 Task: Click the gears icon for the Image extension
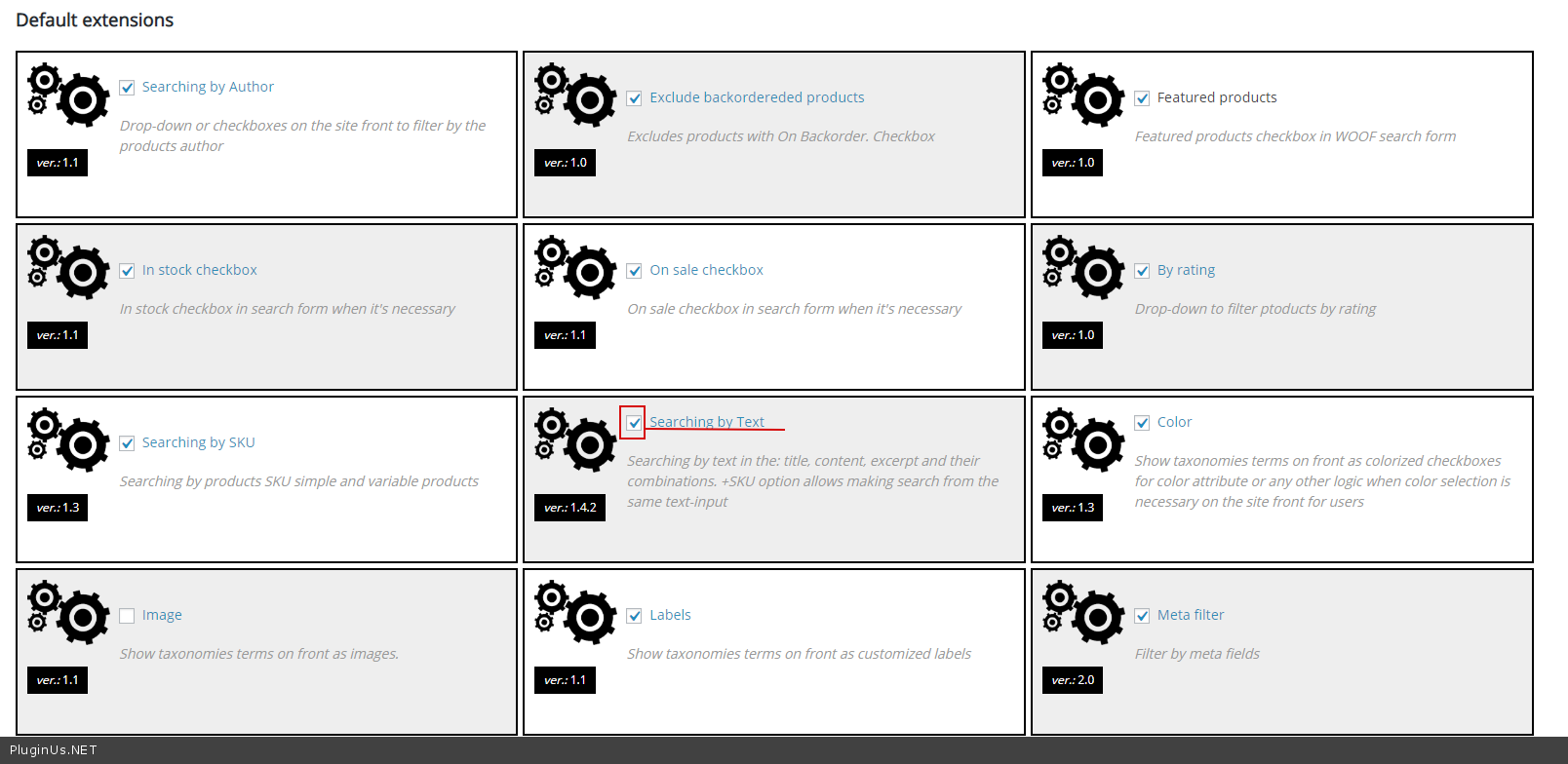pyautogui.click(x=68, y=613)
